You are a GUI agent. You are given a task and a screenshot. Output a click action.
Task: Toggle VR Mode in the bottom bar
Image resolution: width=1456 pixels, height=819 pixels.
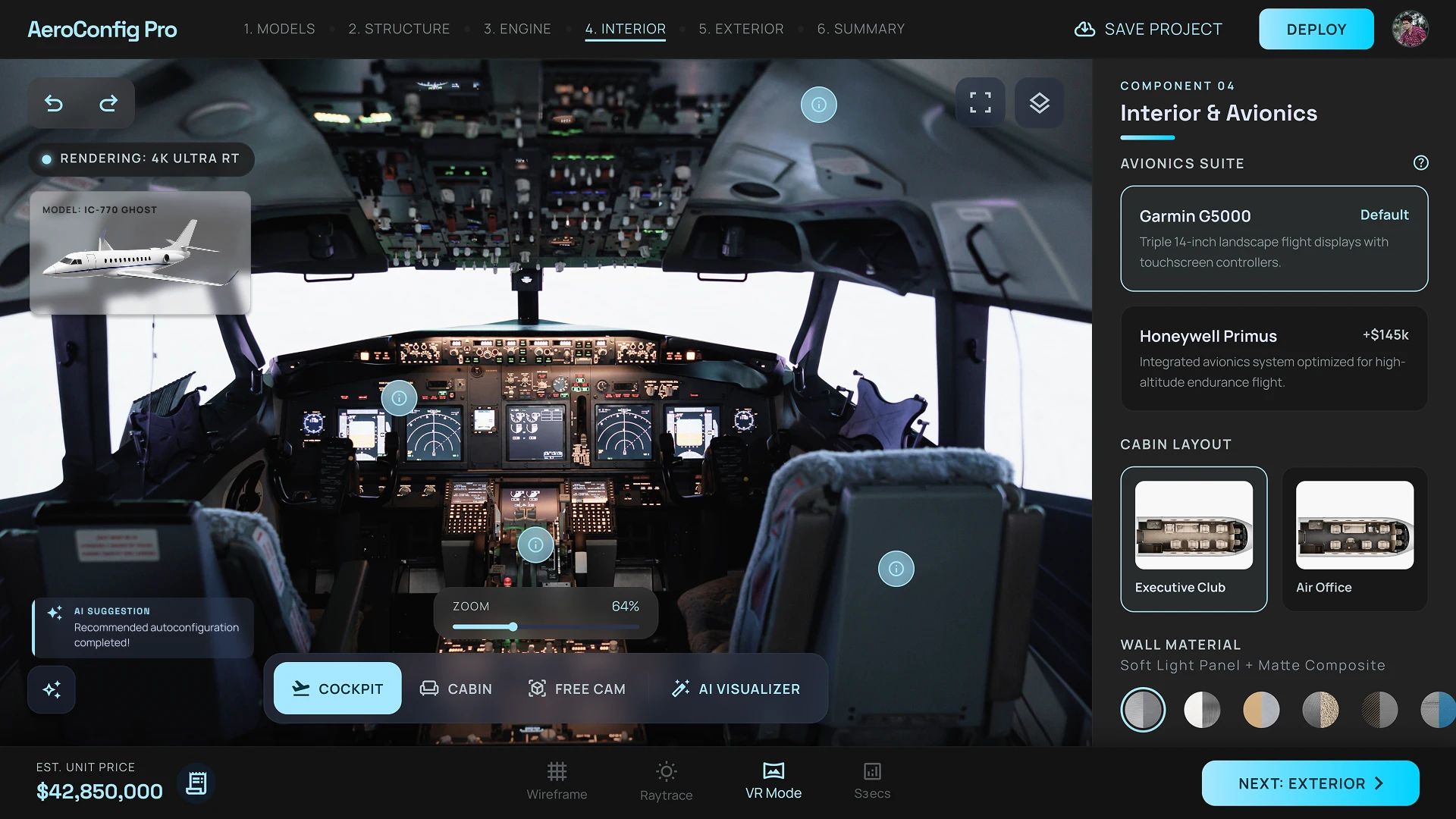773,781
